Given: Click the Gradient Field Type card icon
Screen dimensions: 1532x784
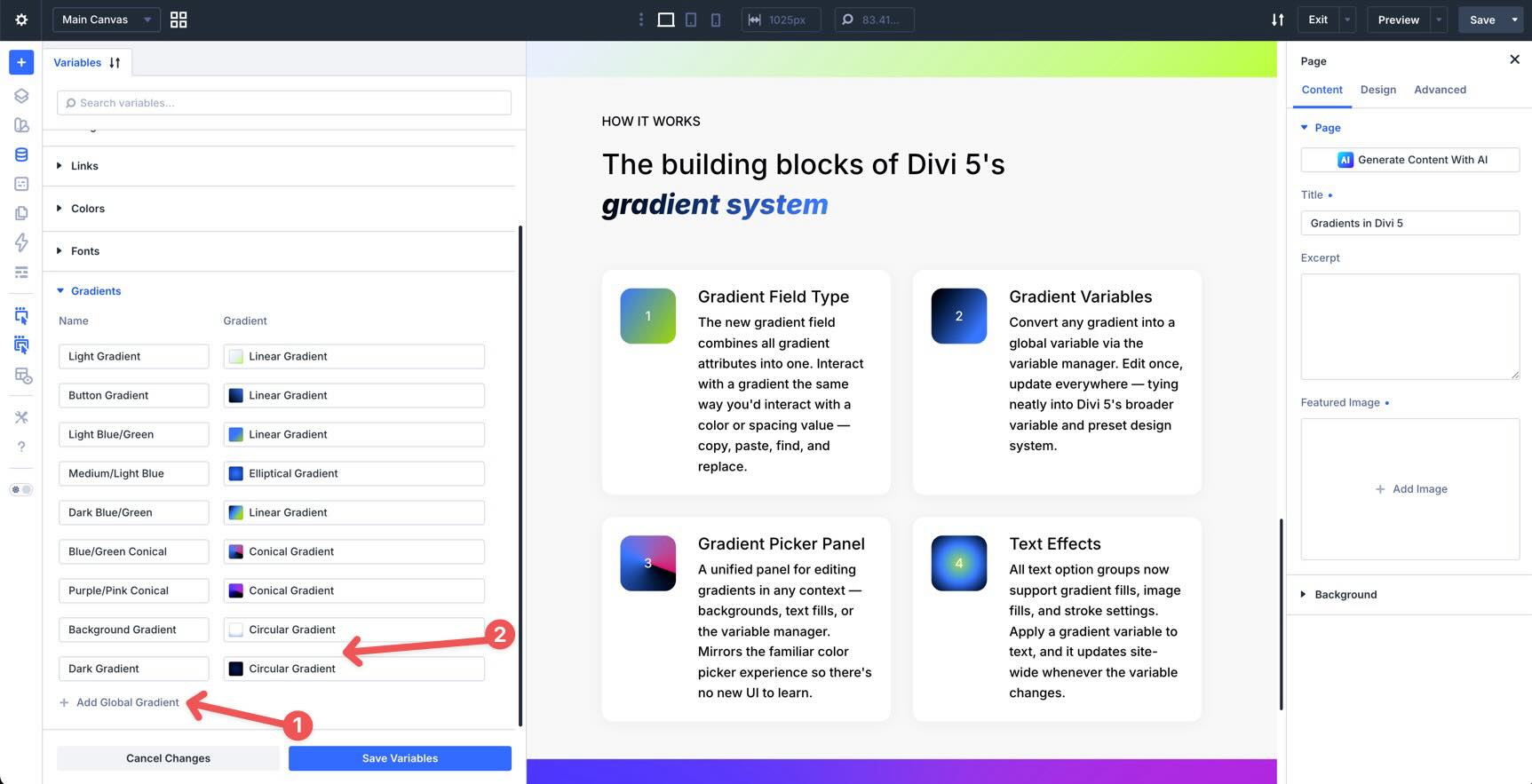Looking at the screenshot, I should (647, 316).
